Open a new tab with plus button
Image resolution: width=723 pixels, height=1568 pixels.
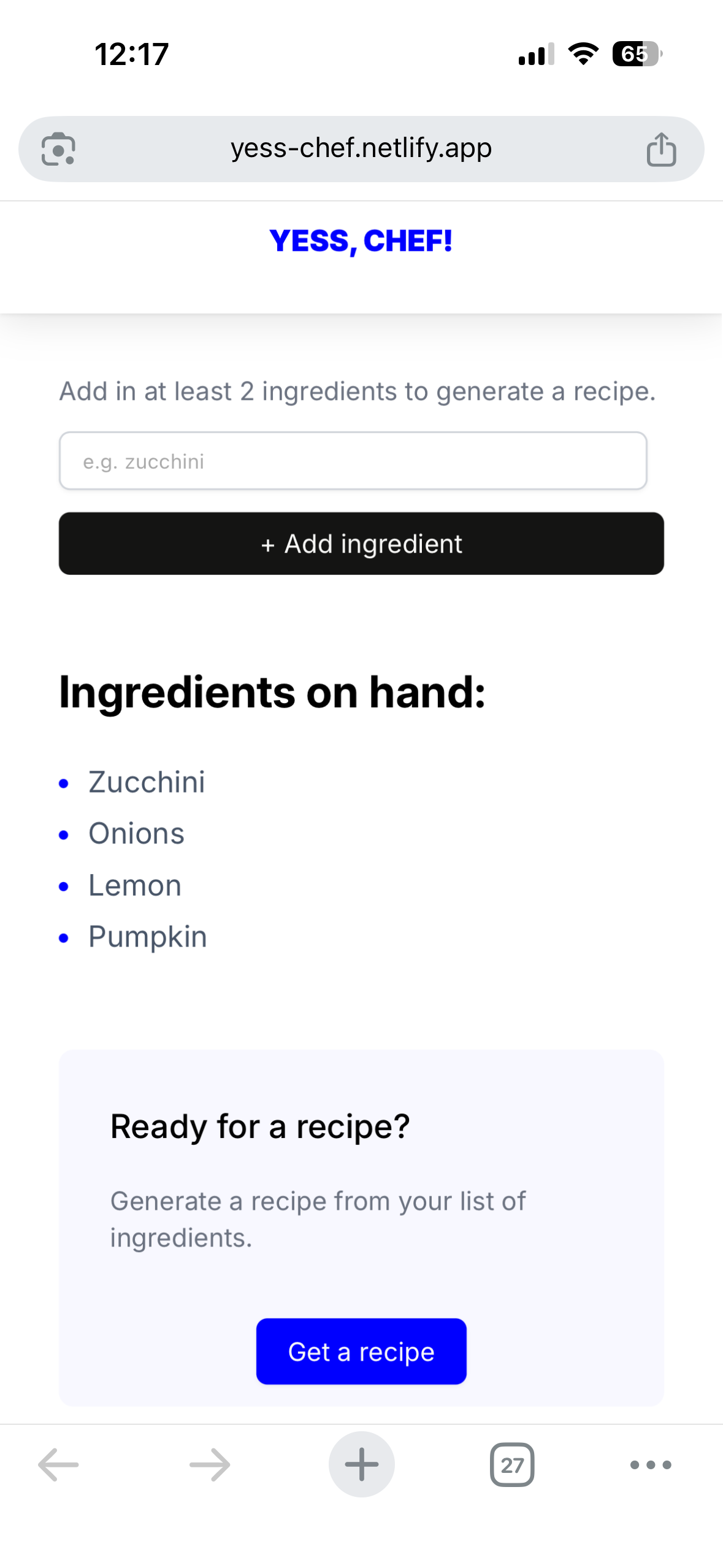pos(361,1464)
